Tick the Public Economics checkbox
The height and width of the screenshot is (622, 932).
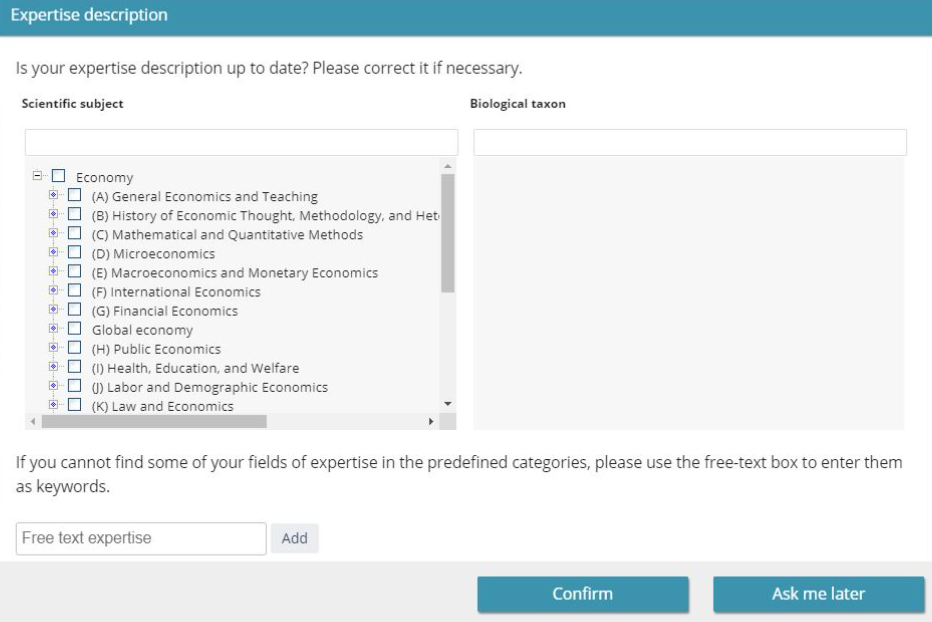click(x=74, y=349)
